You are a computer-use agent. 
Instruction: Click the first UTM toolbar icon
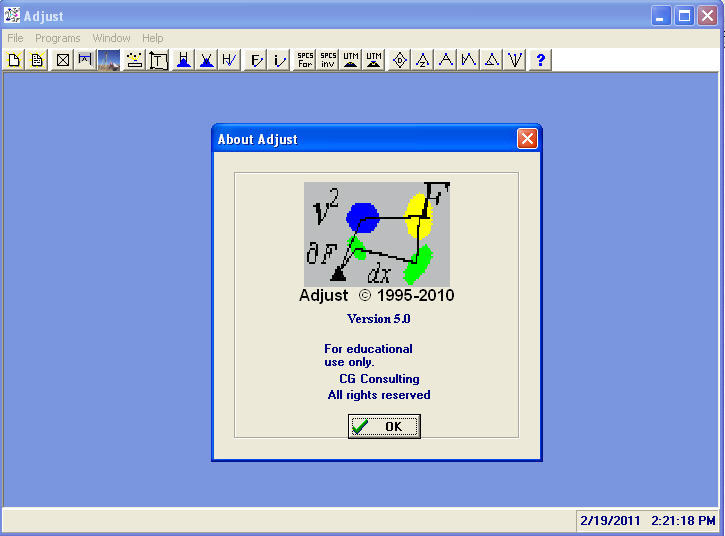(351, 60)
